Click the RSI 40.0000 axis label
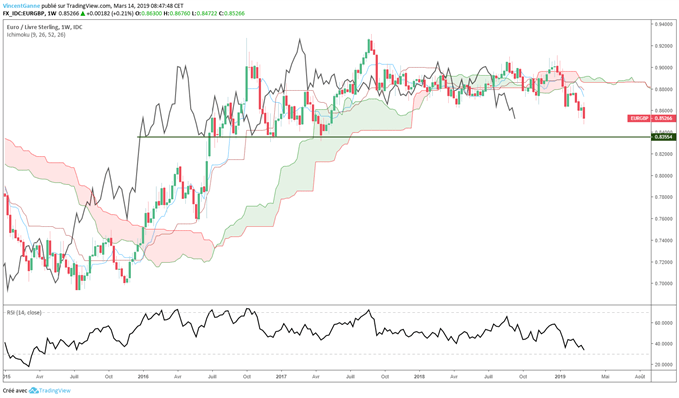Viewport: 679px width, 398px height. [665, 344]
